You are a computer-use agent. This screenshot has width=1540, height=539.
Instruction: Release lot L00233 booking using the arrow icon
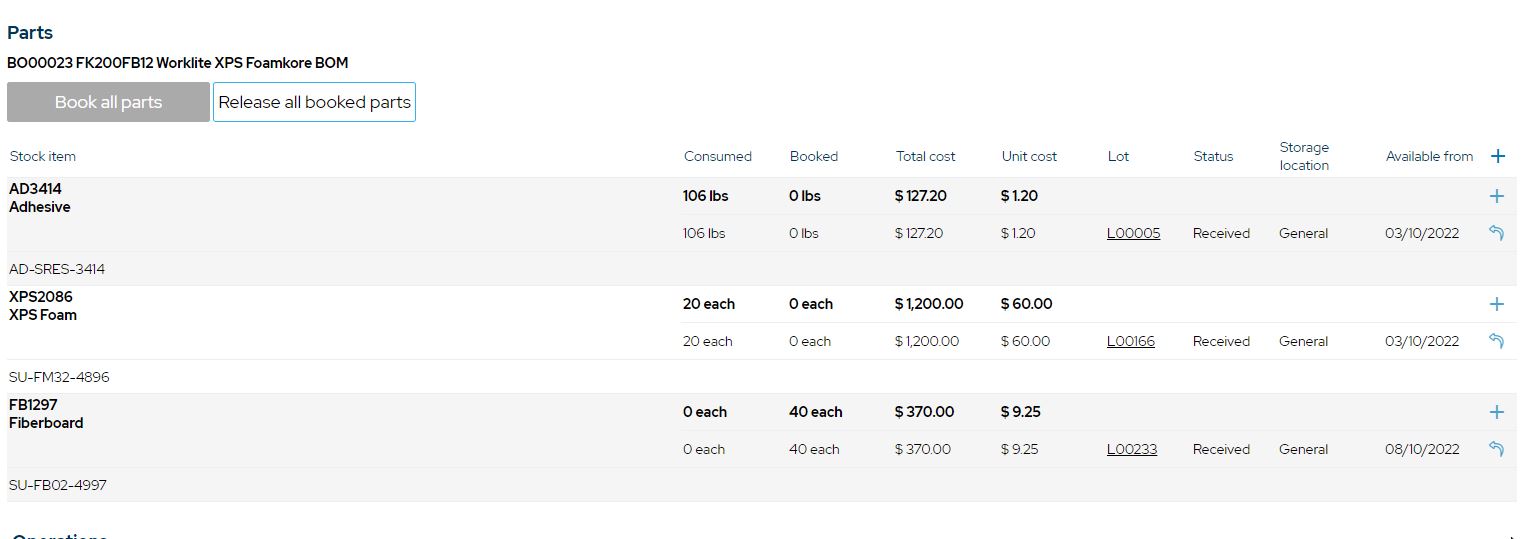point(1496,449)
